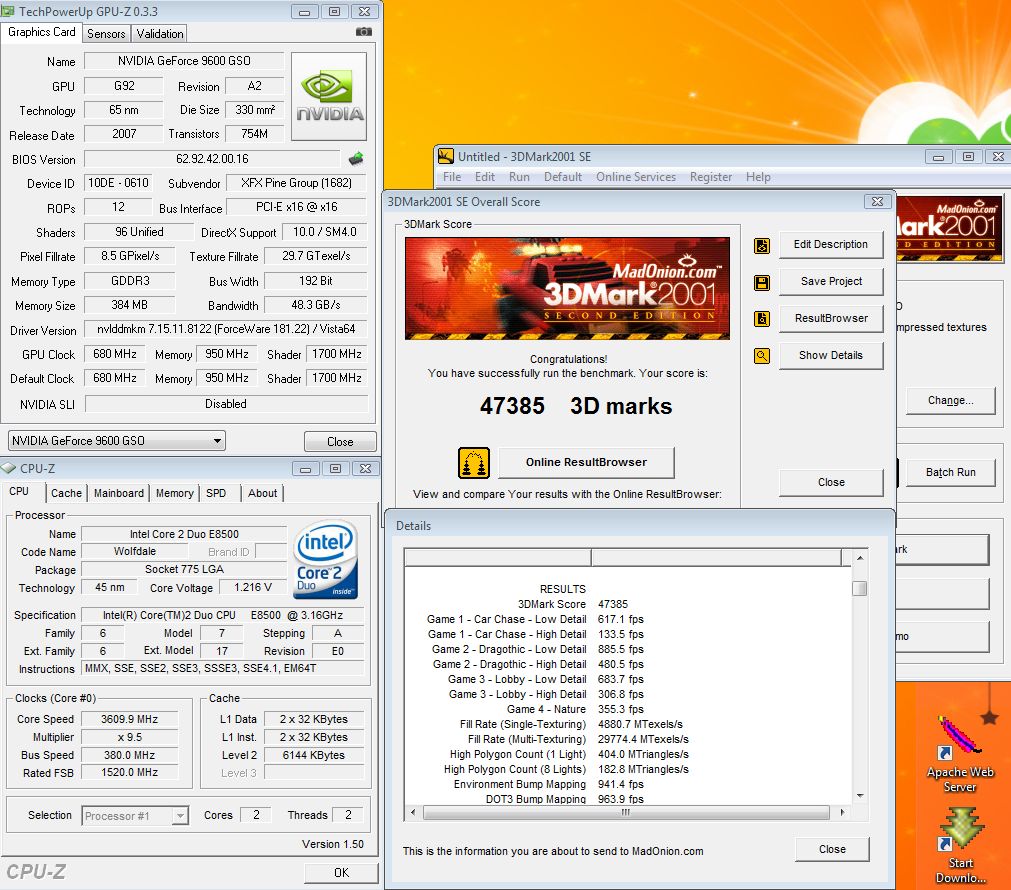The height and width of the screenshot is (890, 1011).
Task: Click the Intel Core 2 Duo logo
Action: click(x=326, y=559)
